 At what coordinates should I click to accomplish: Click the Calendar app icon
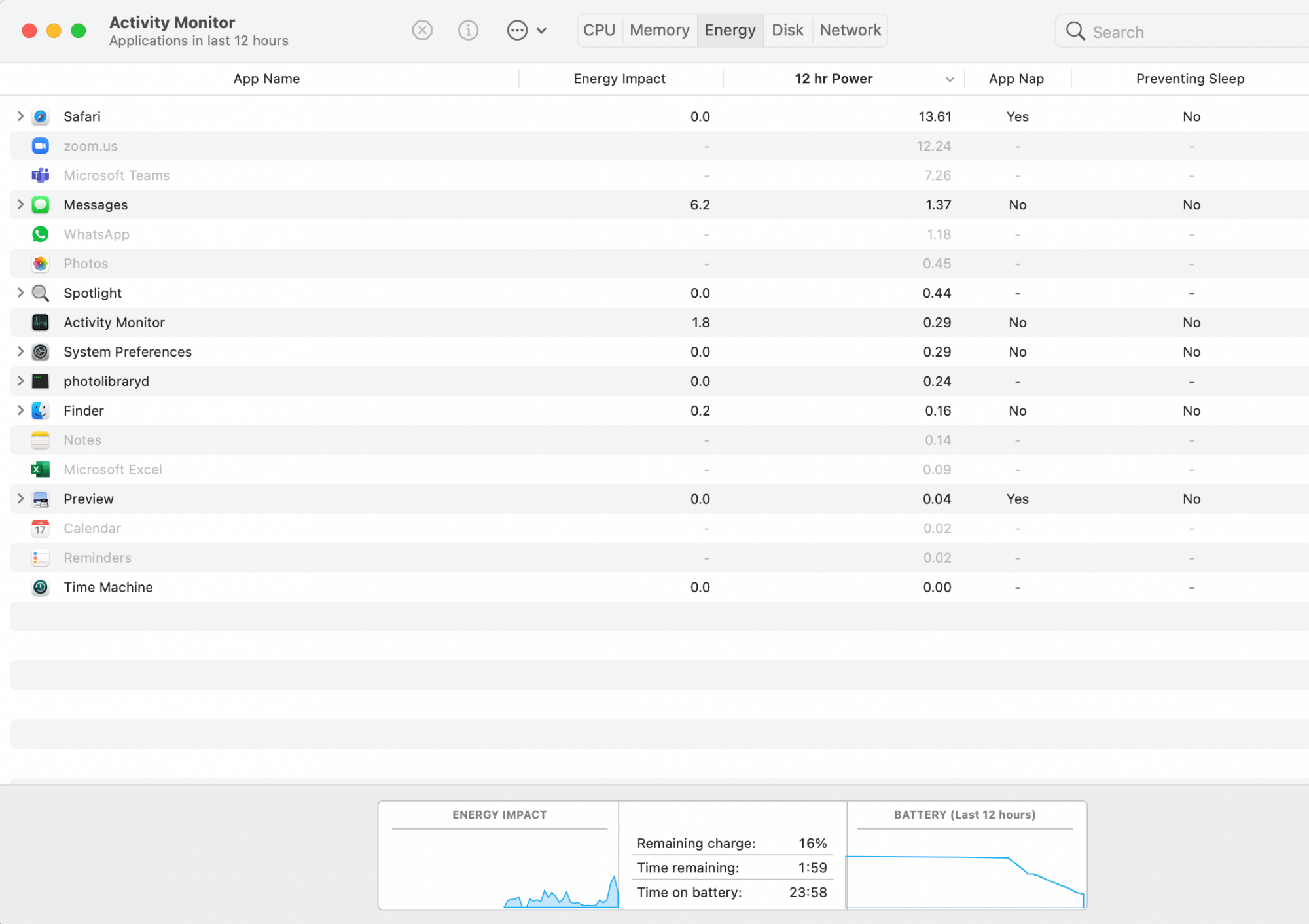point(41,528)
